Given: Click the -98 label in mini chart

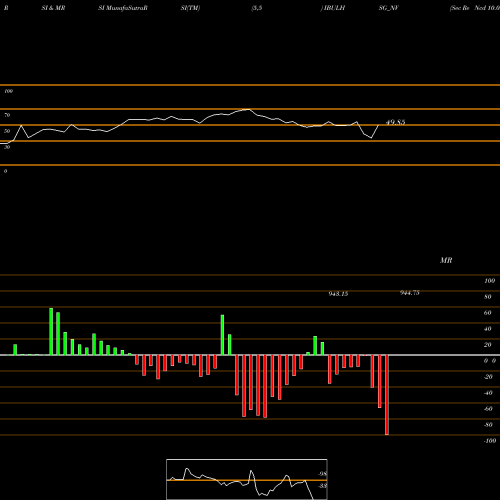Looking at the screenshot, I should point(322,474).
